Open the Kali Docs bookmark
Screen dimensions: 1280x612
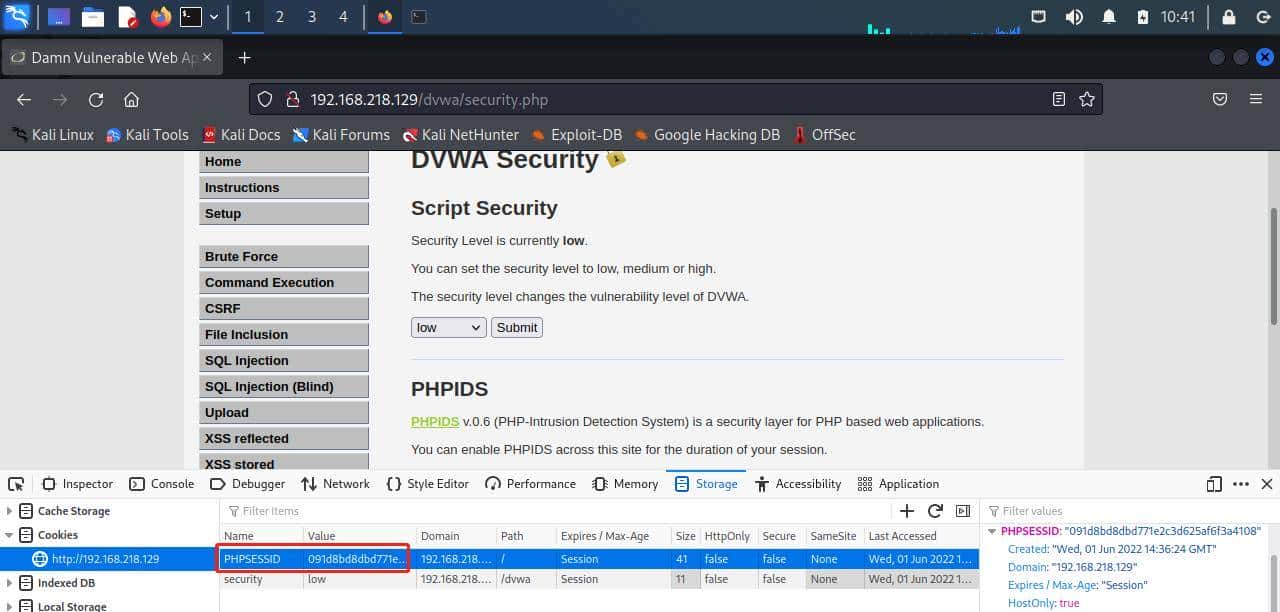tap(240, 134)
